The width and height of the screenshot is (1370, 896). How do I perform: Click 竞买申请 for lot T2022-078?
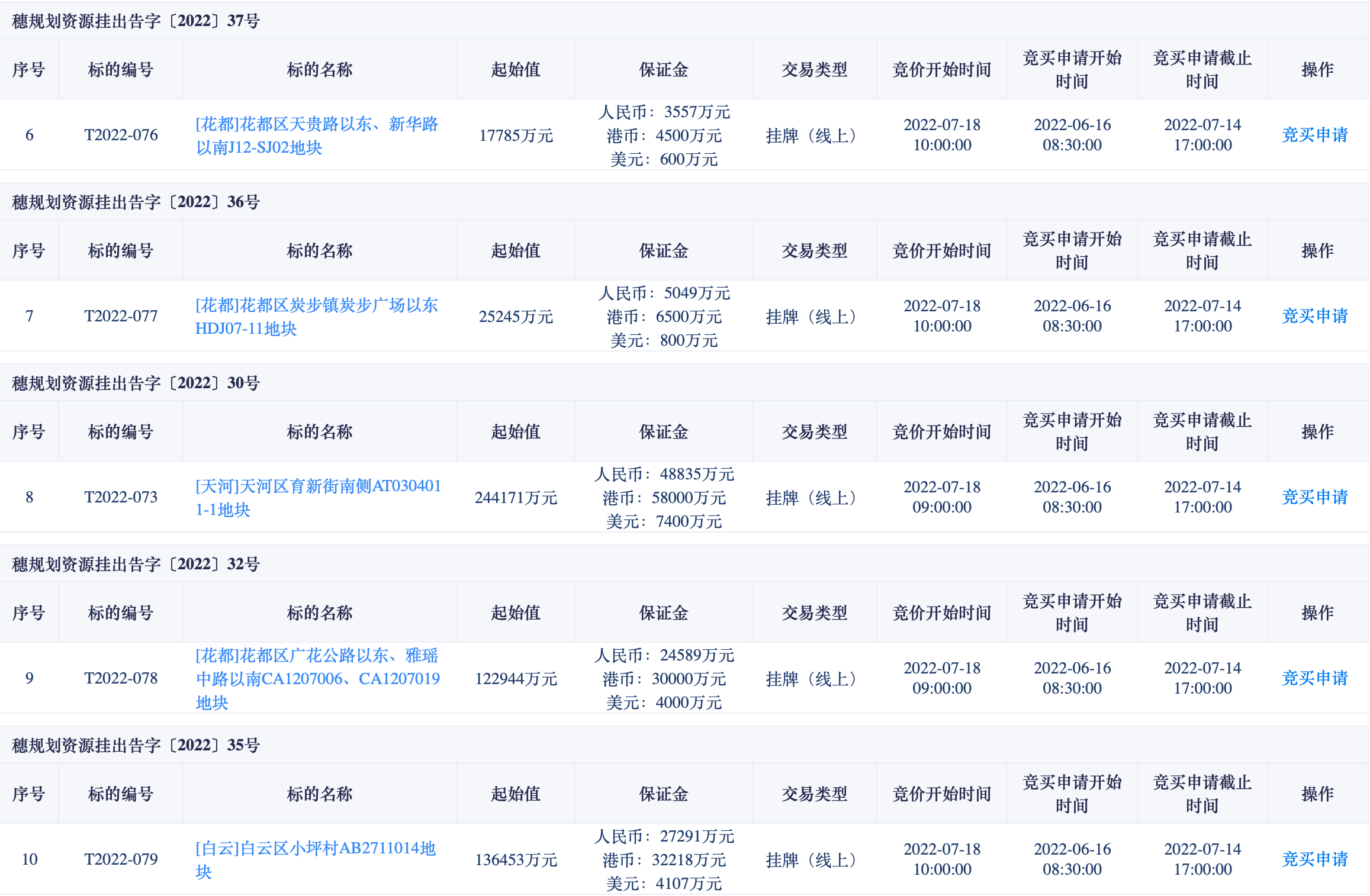click(1314, 678)
